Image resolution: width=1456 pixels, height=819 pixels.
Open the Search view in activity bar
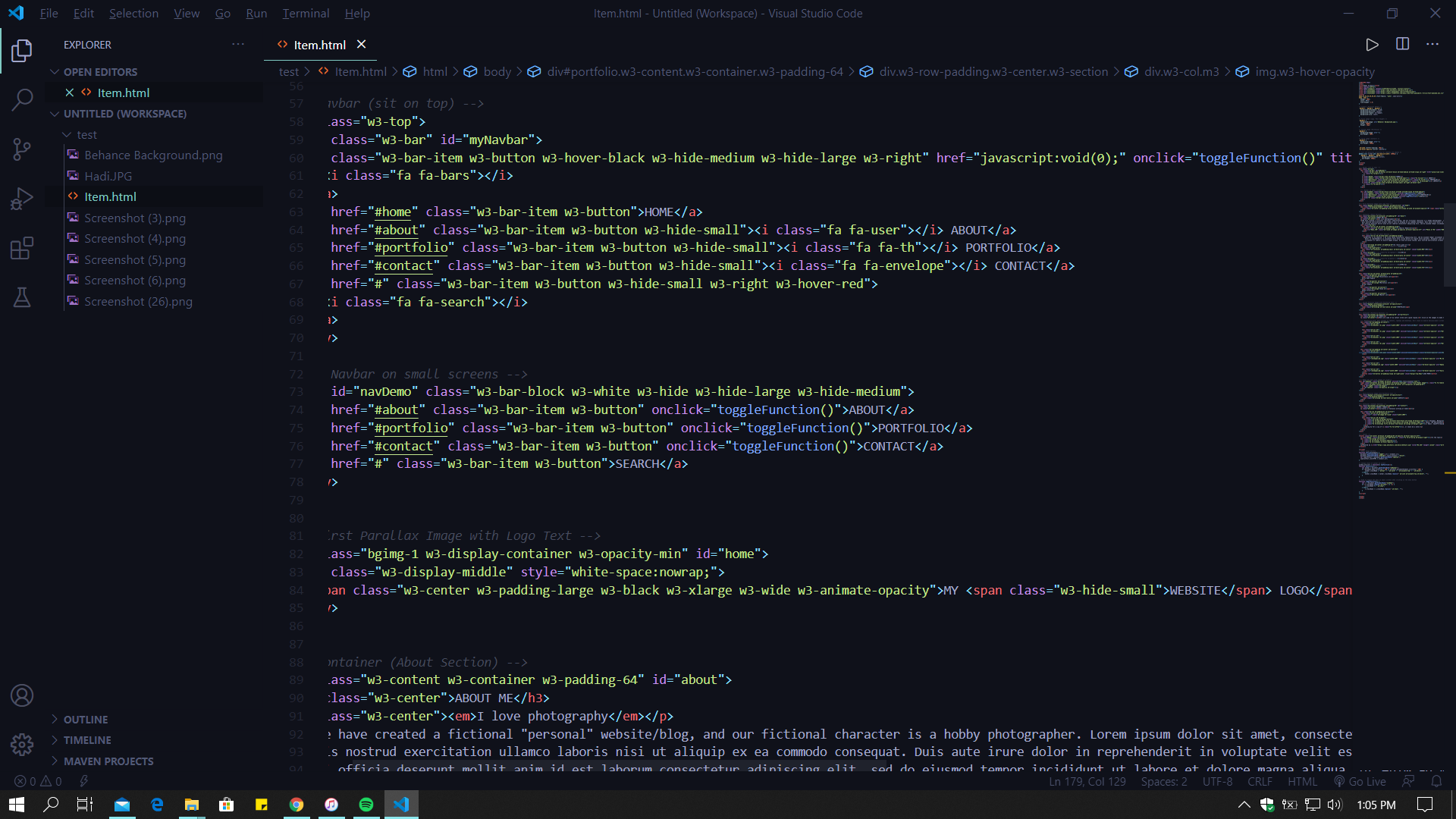coord(22,99)
